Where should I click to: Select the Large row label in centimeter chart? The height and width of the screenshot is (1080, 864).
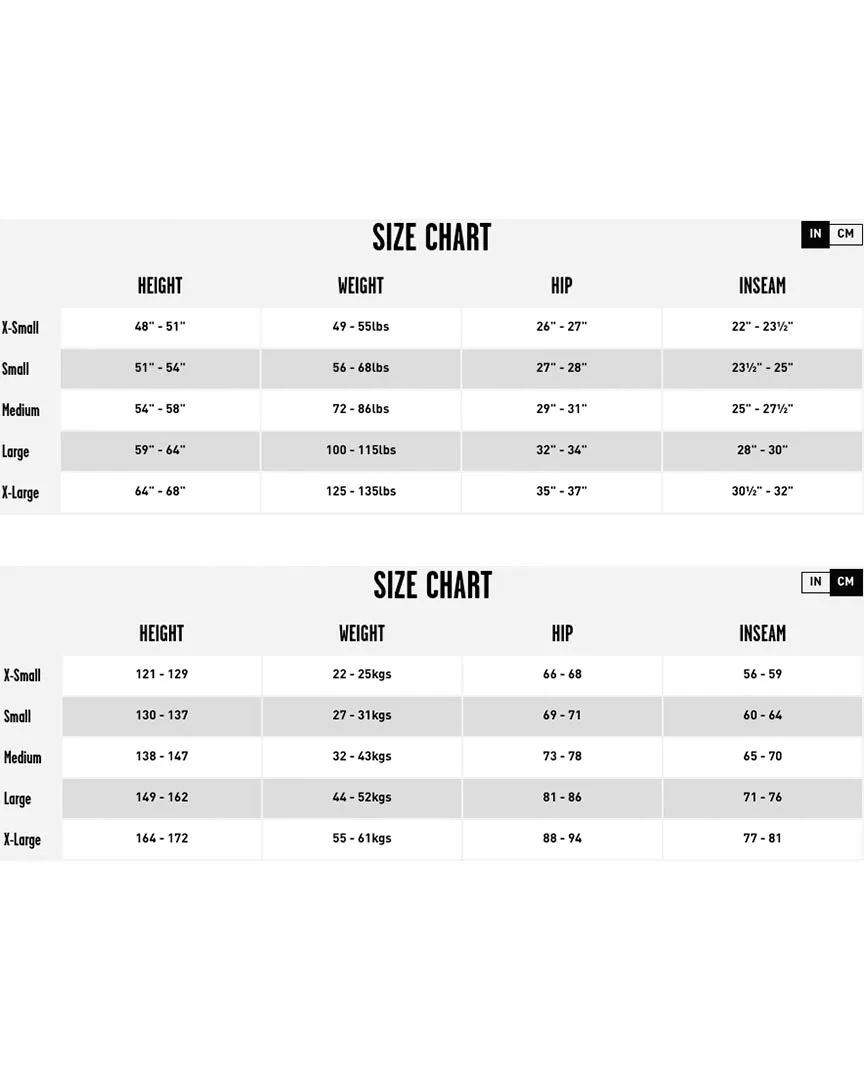click(x=17, y=799)
